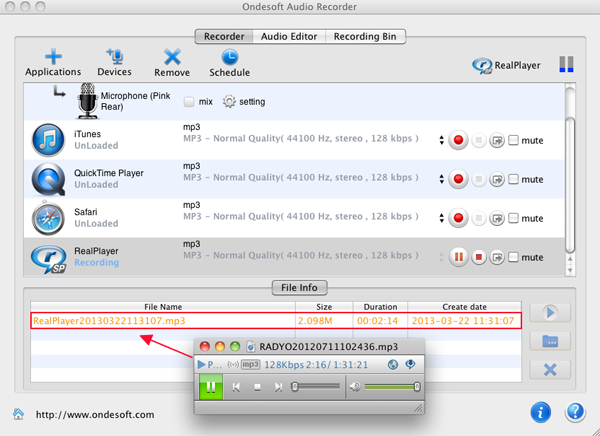Screen dimensions: 600x436
Task: Open Microphone setting gear
Action: click(229, 101)
